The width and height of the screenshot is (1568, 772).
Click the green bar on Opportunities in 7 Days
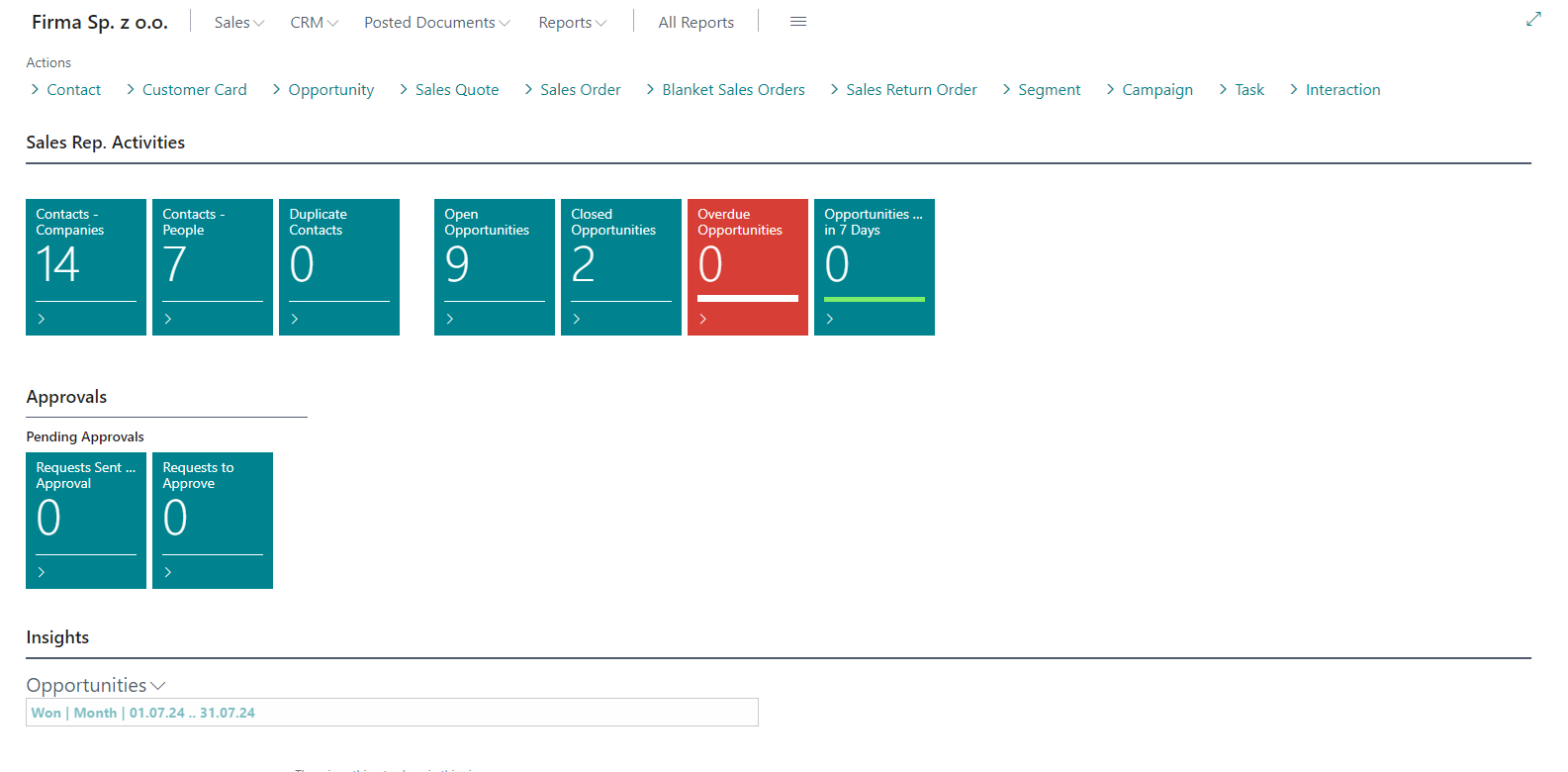pyautogui.click(x=875, y=299)
